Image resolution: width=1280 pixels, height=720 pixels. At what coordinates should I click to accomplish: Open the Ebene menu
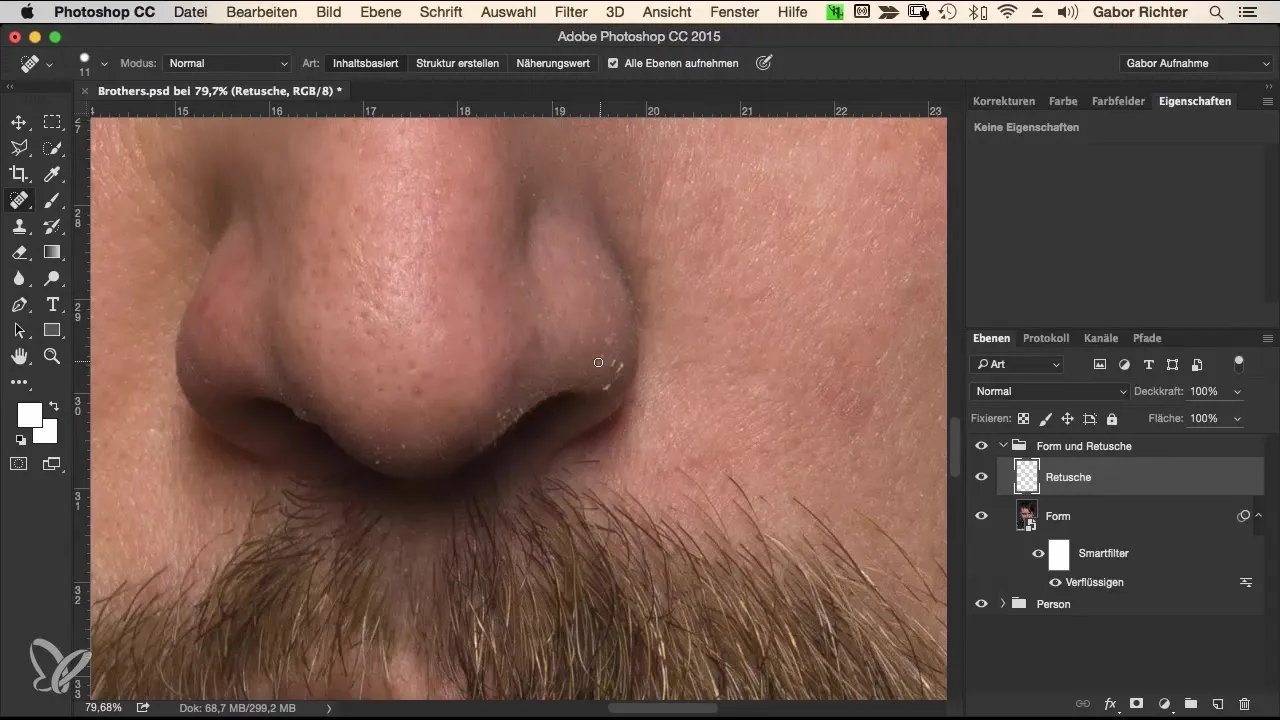pyautogui.click(x=380, y=12)
